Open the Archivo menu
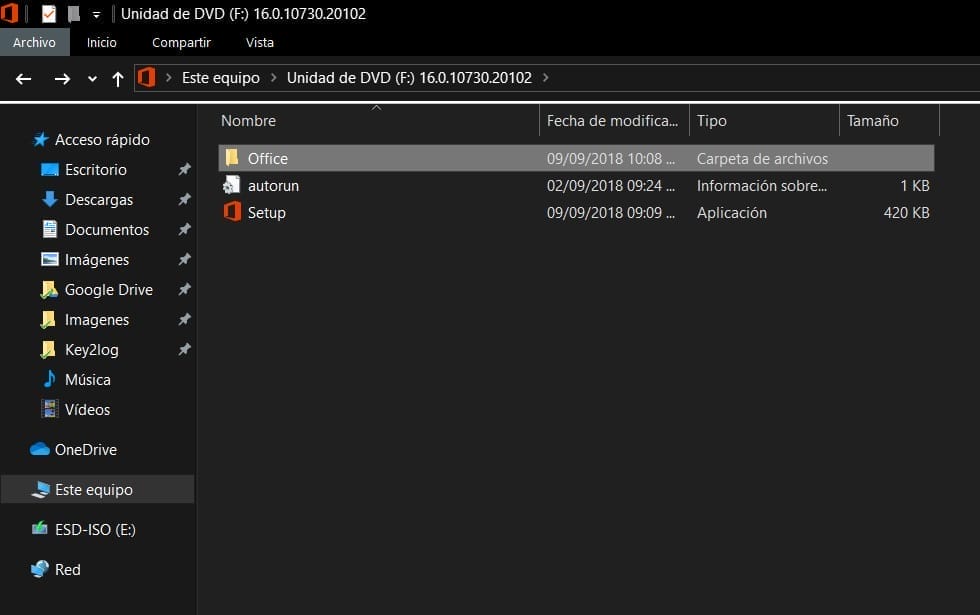 (35, 42)
